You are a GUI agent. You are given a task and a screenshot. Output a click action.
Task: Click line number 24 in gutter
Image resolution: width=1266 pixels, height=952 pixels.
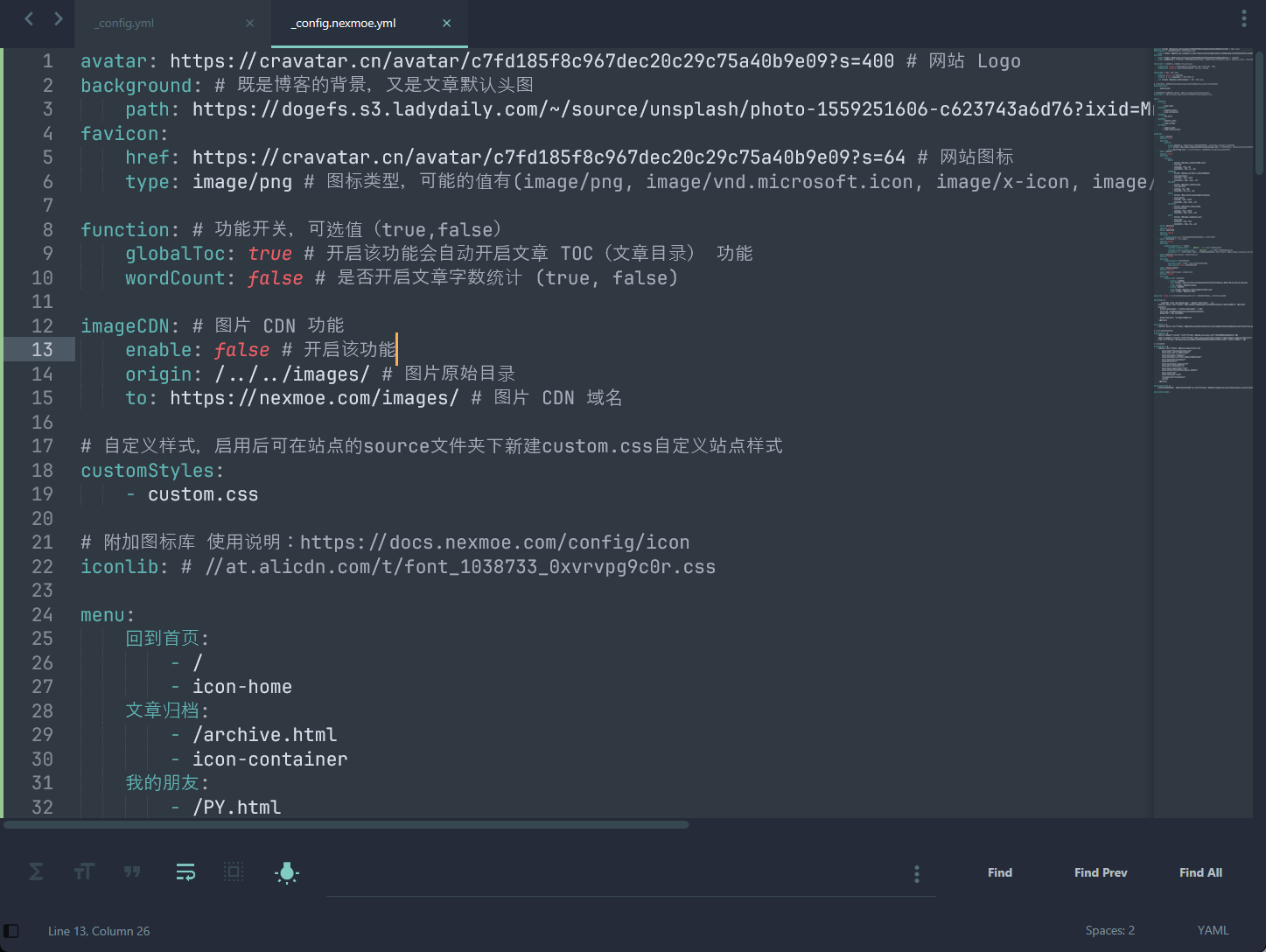click(42, 615)
